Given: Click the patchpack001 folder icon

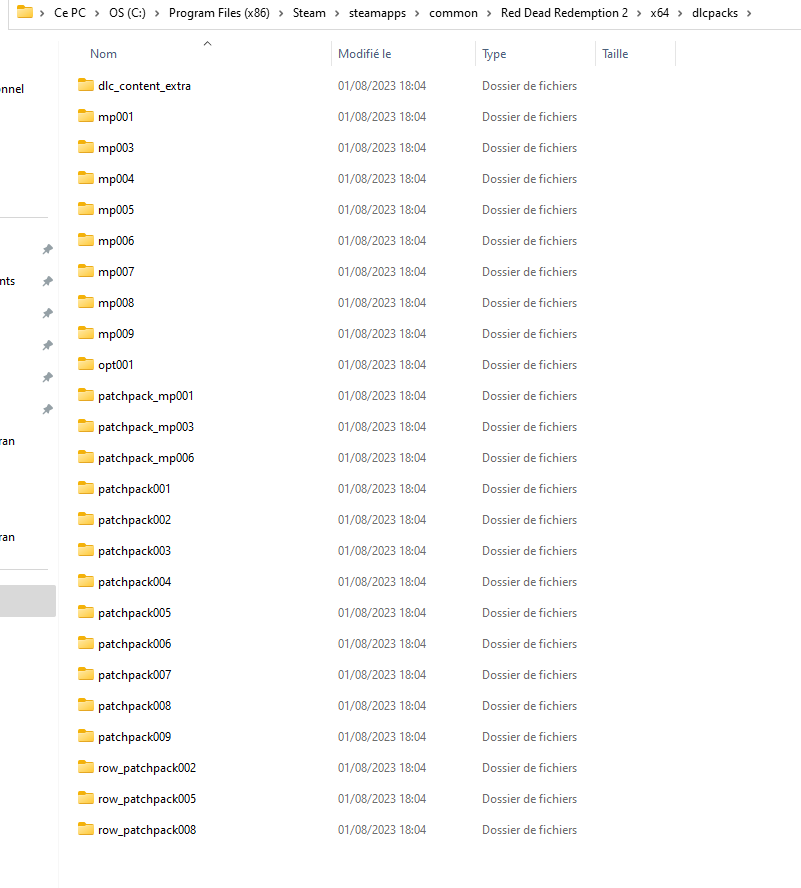Looking at the screenshot, I should (x=86, y=488).
